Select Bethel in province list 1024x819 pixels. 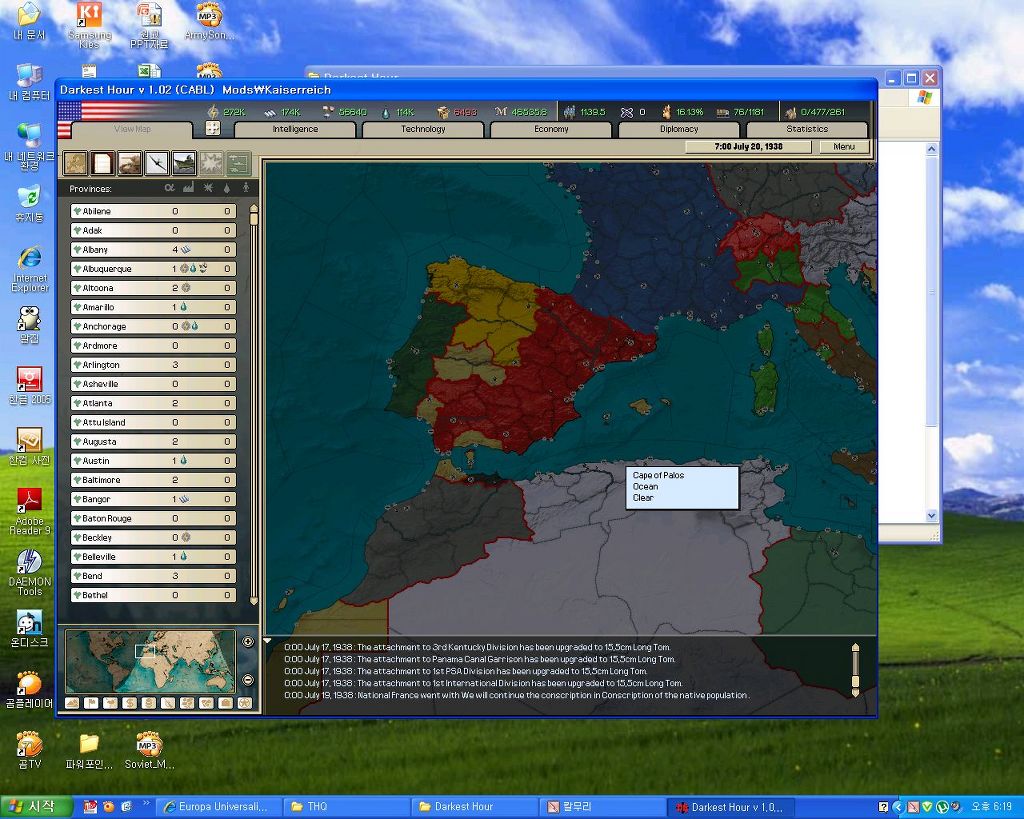pos(153,595)
